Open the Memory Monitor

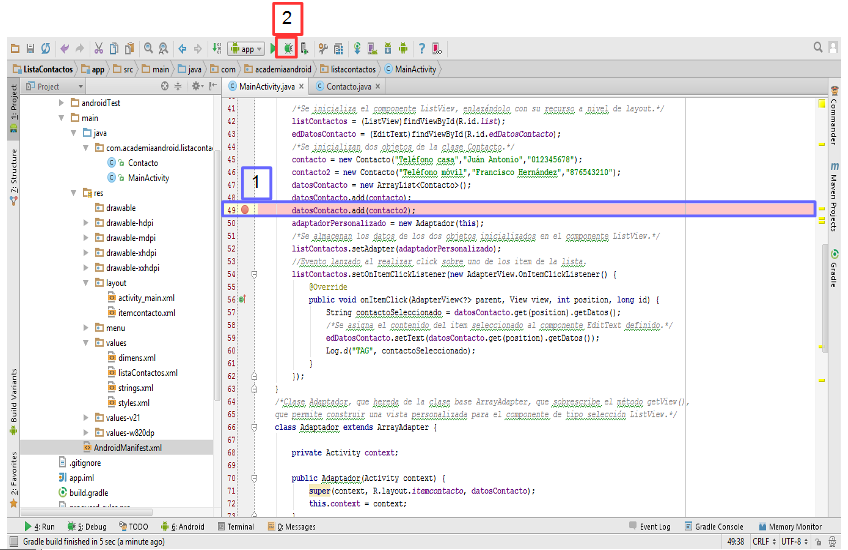tap(790, 527)
